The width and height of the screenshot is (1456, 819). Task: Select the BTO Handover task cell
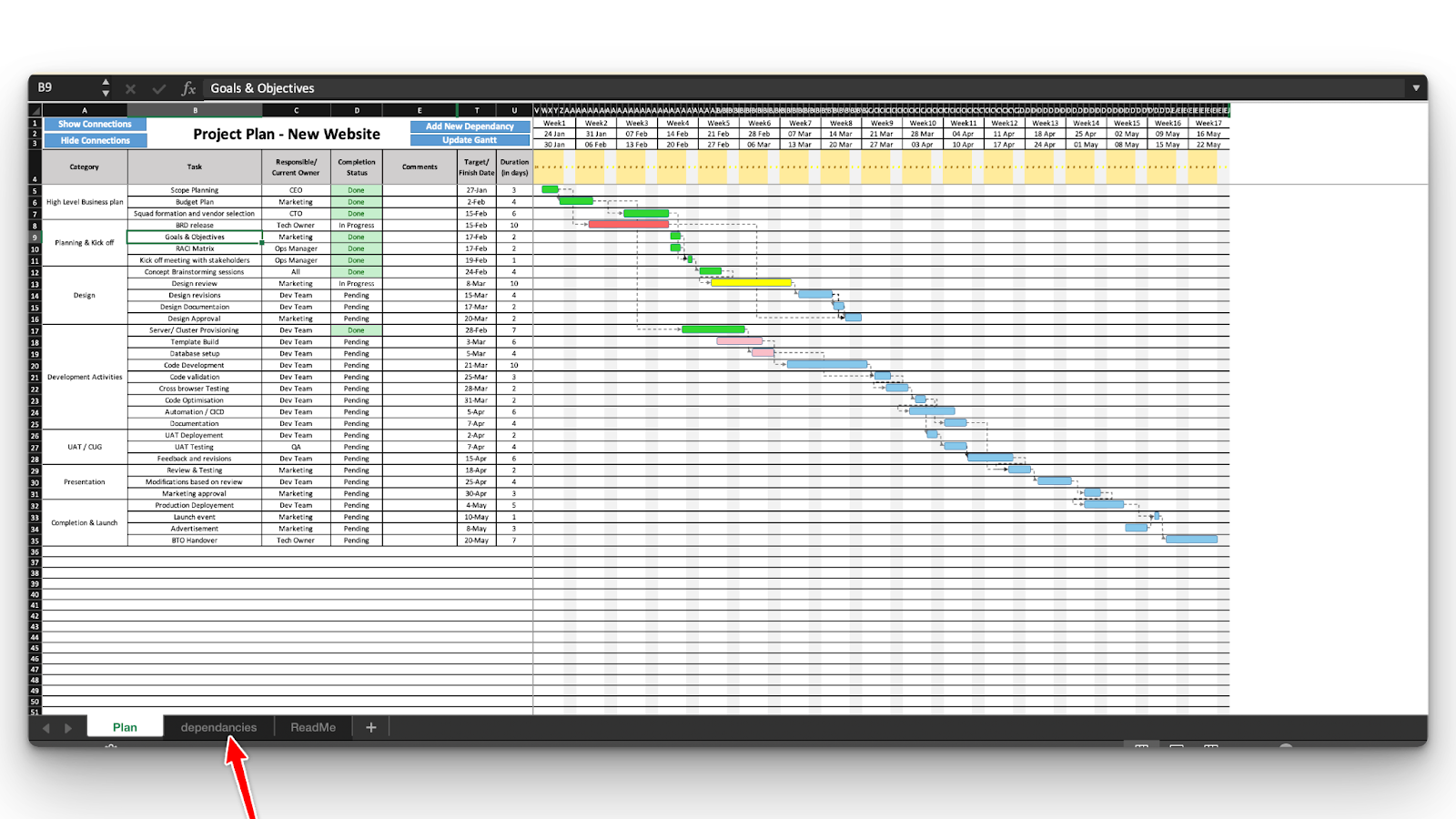(x=195, y=541)
